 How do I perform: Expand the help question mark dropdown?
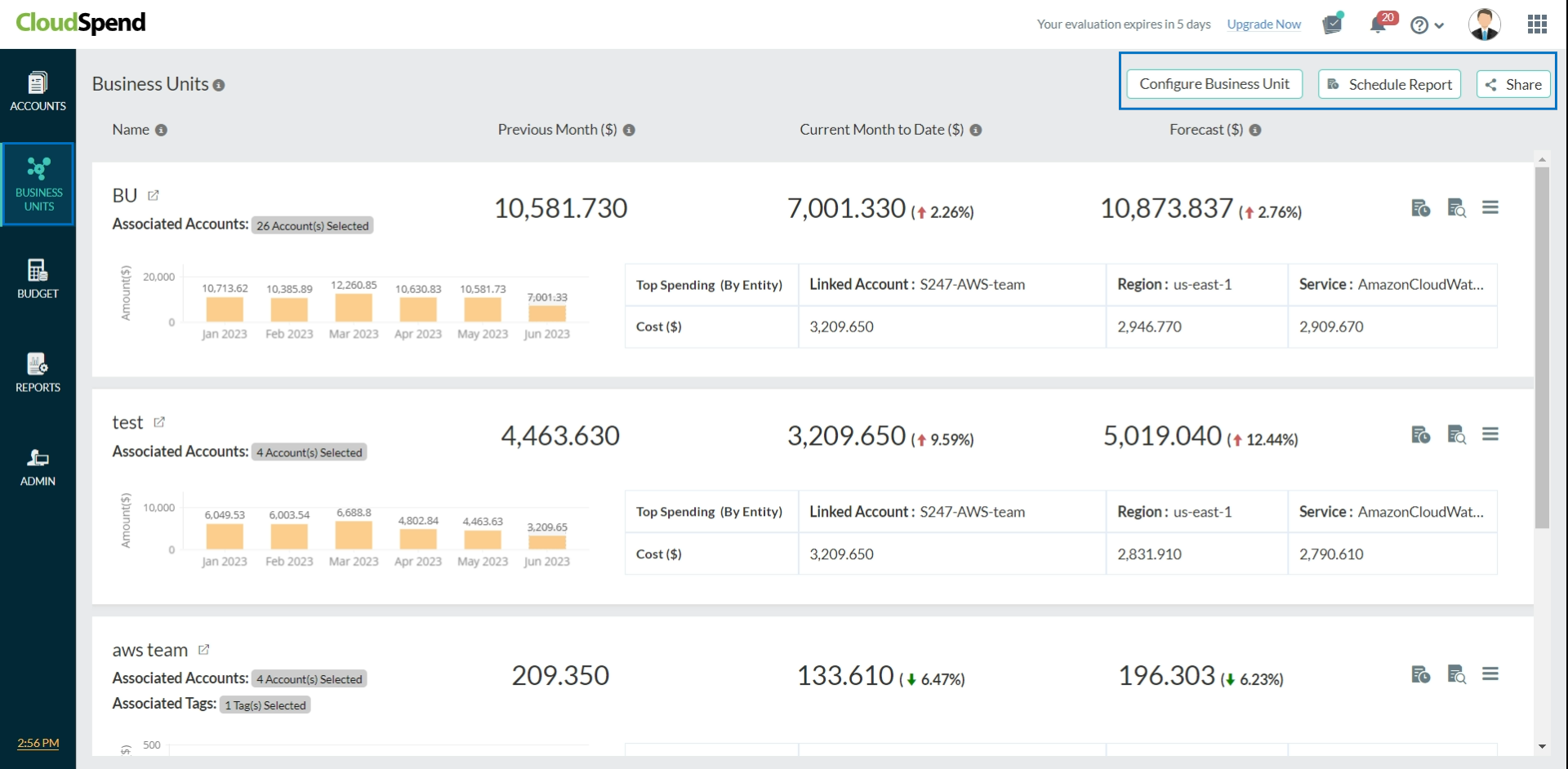(x=1427, y=25)
